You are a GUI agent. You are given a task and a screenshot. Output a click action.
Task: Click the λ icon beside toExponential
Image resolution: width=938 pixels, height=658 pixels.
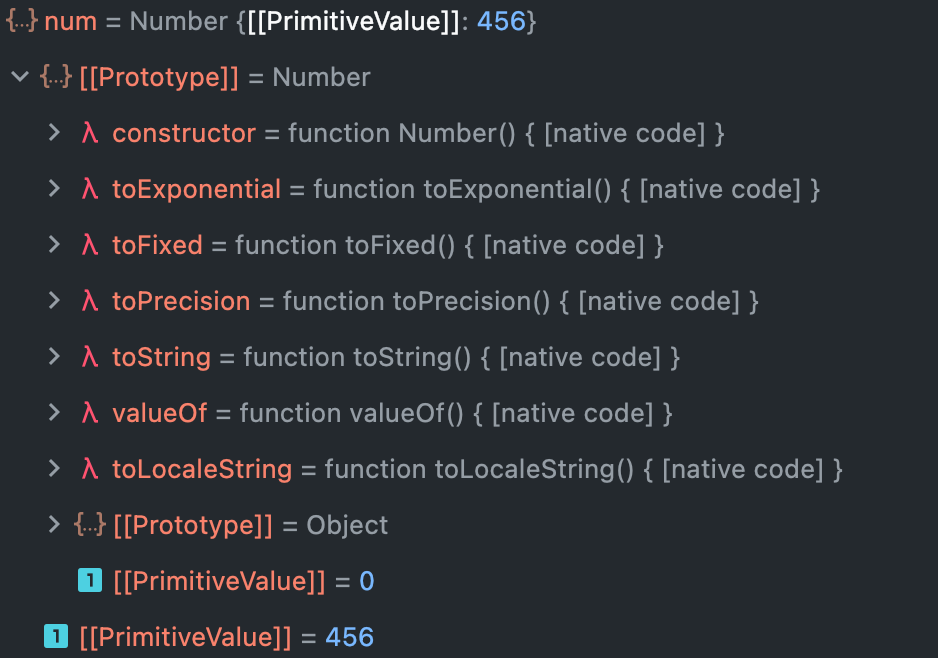[x=90, y=189]
